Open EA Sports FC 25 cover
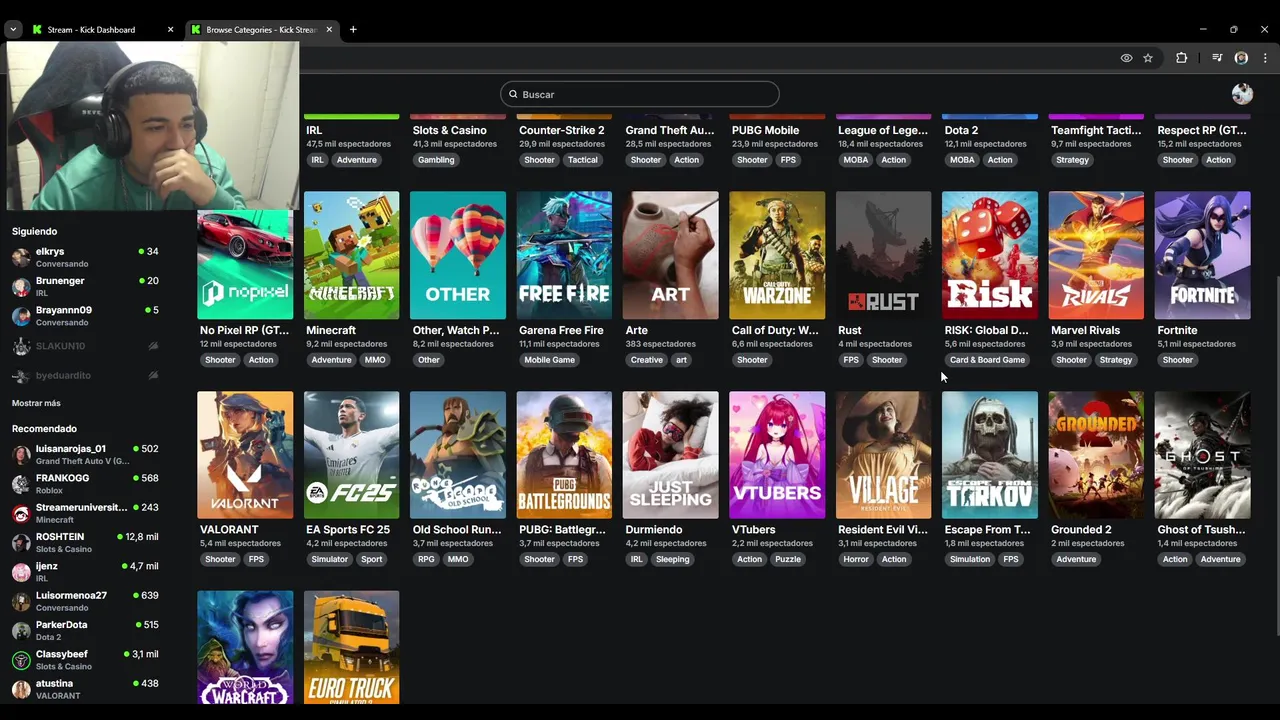This screenshot has width=1280, height=720. click(x=351, y=455)
